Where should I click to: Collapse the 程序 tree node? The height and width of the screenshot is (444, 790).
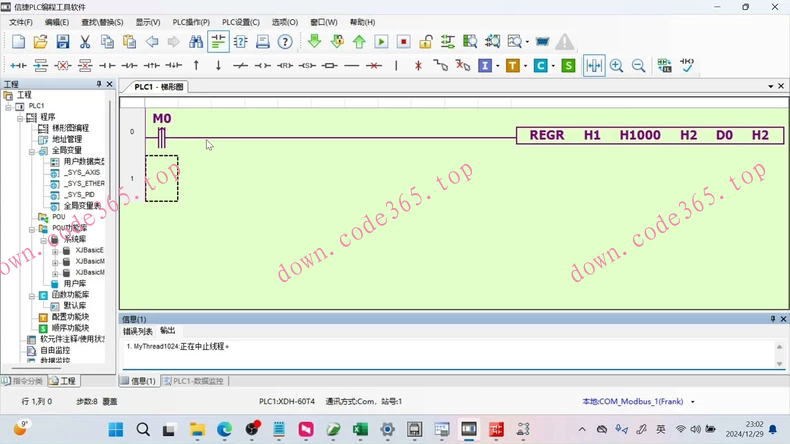(20, 118)
